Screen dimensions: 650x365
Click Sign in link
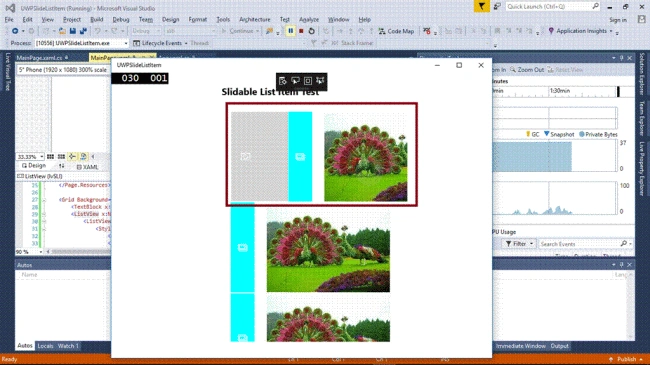coord(618,20)
